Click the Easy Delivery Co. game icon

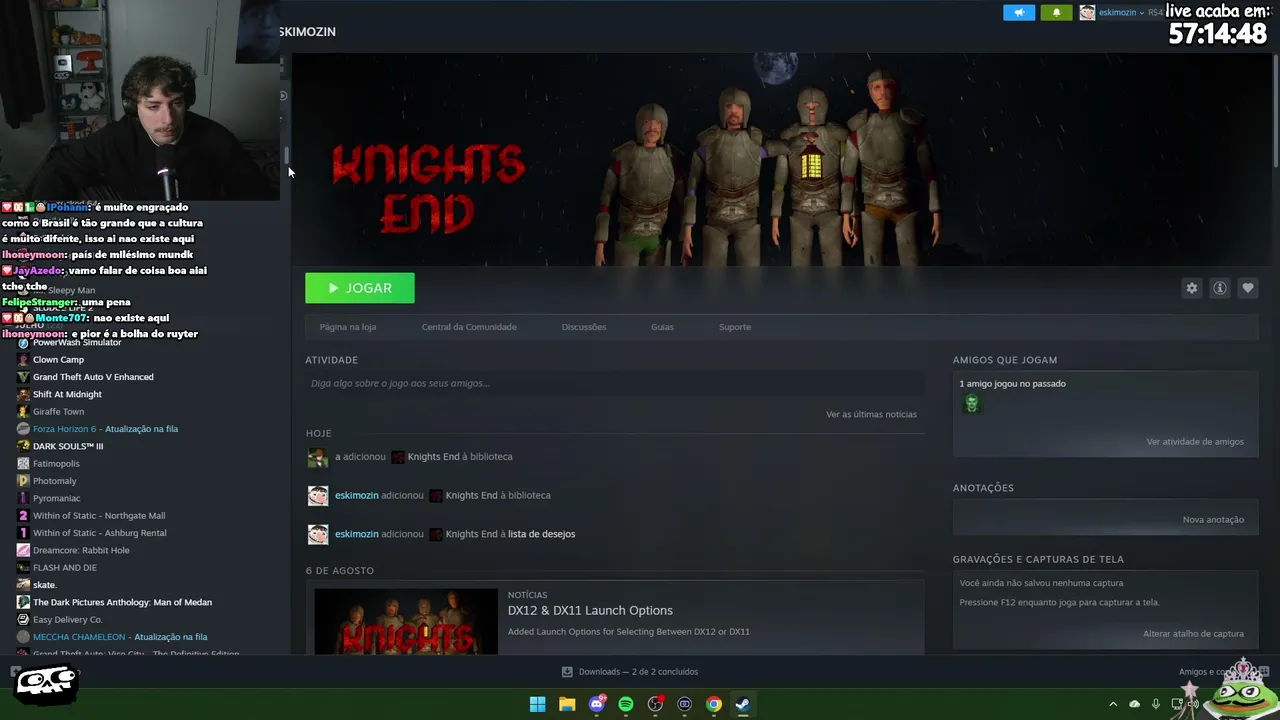tap(23, 620)
